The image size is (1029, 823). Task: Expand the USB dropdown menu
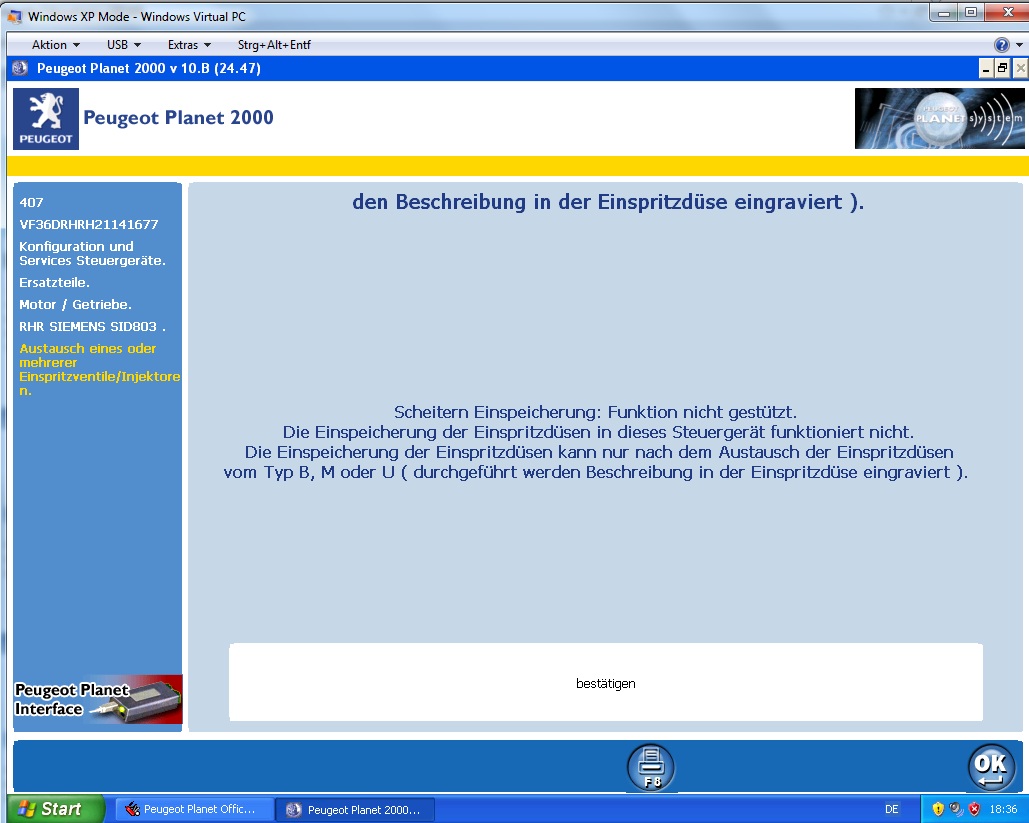click(x=124, y=45)
